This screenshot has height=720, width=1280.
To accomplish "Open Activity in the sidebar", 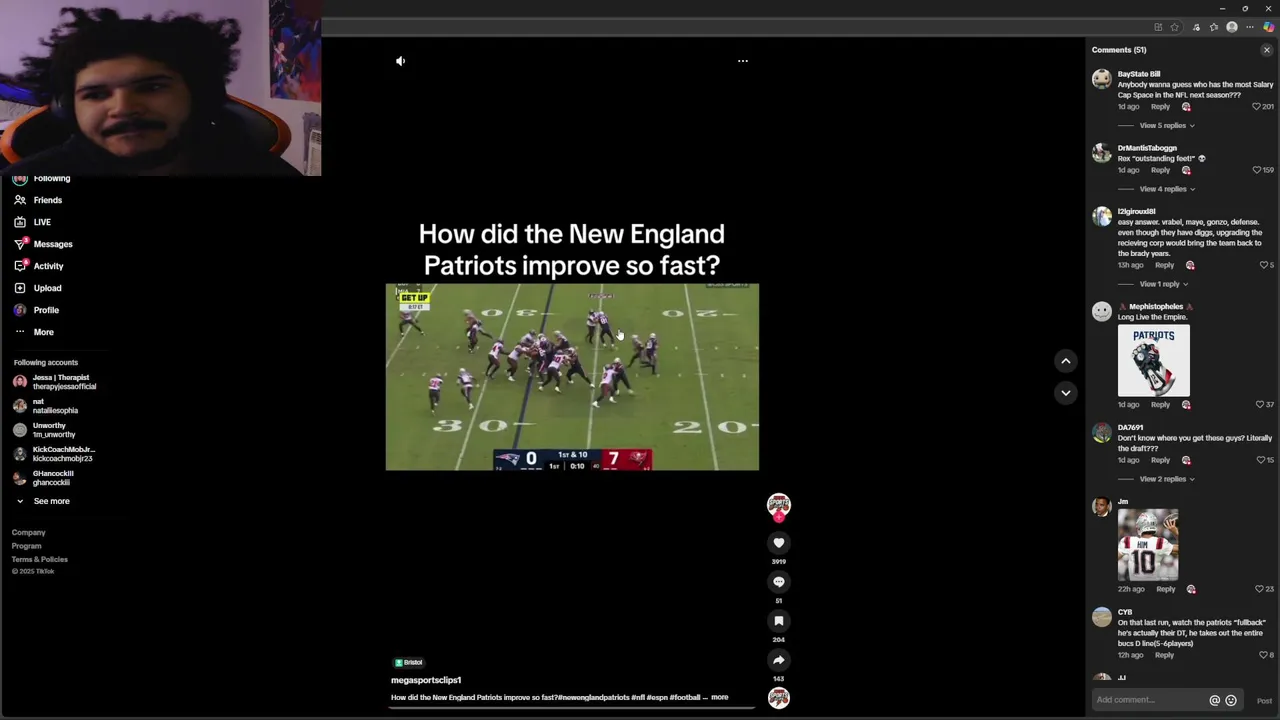I will [x=39, y=266].
